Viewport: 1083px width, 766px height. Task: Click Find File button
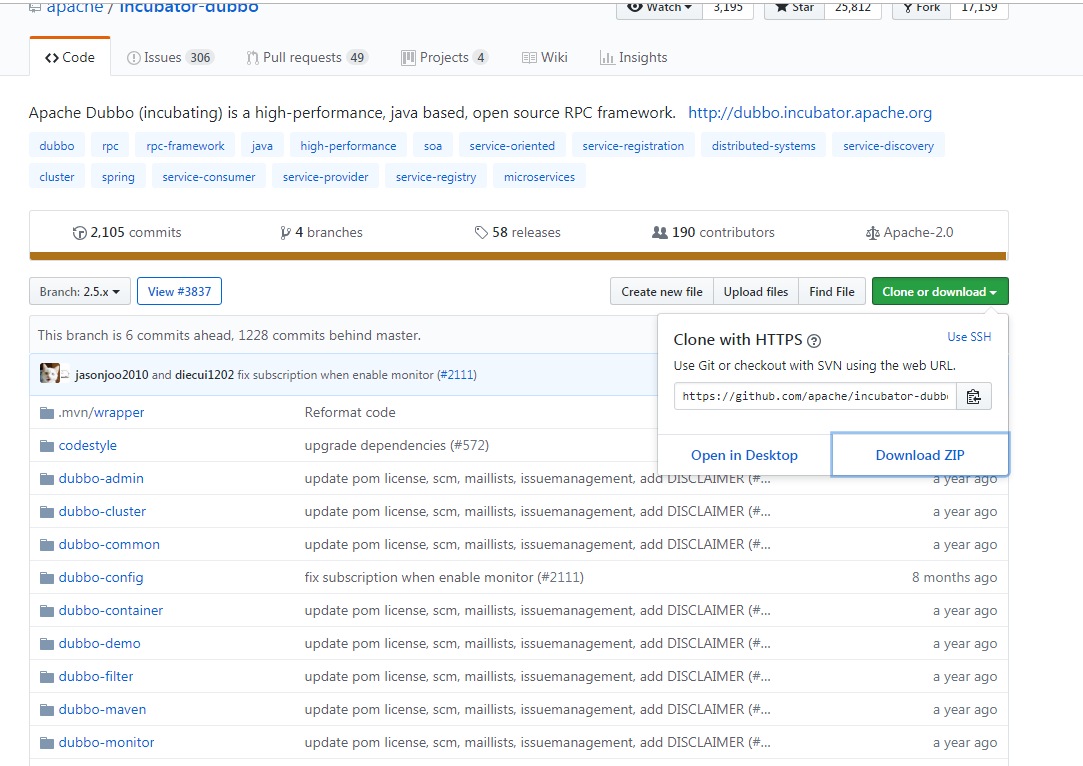click(832, 291)
